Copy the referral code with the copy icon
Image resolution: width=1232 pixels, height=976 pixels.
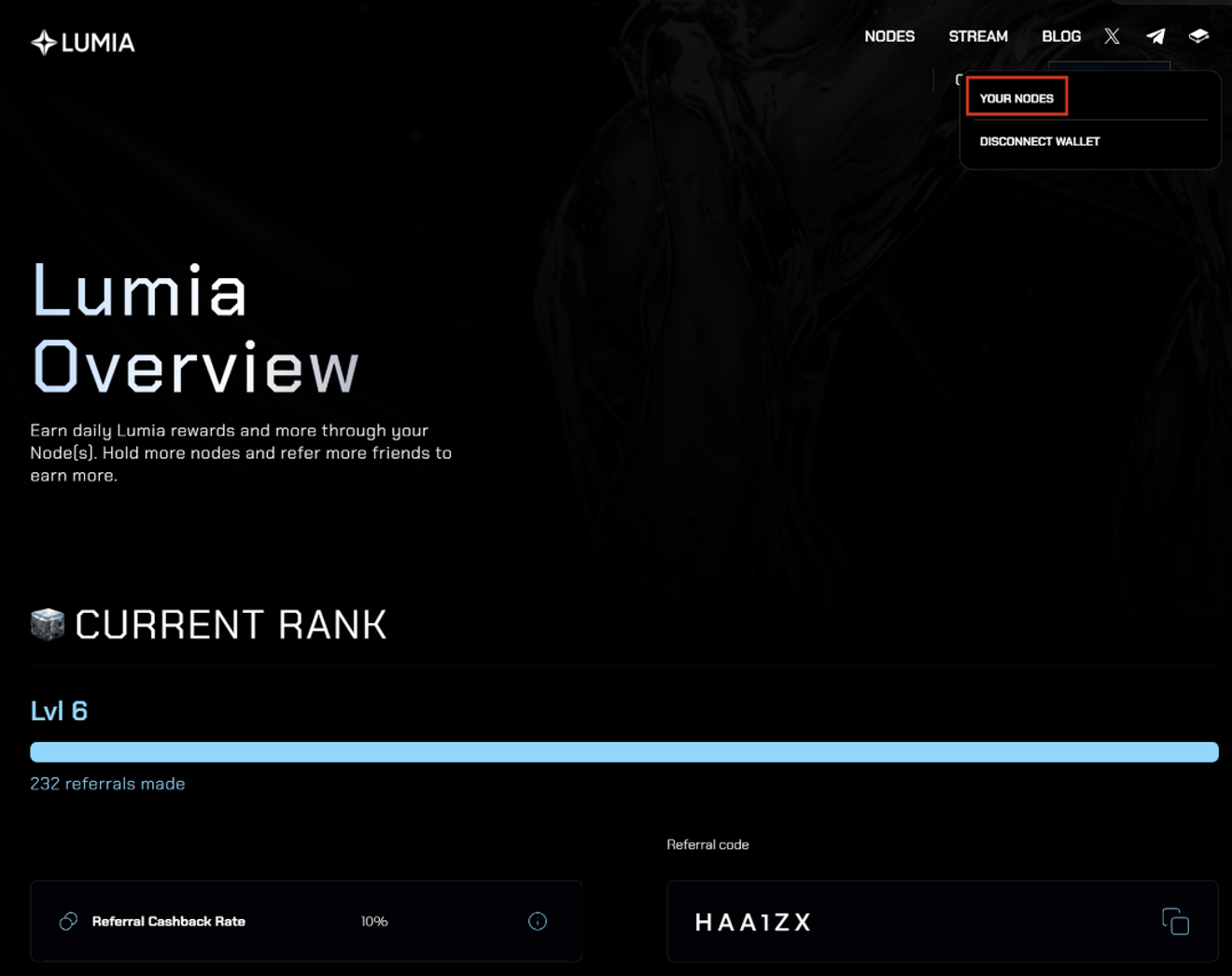[1175, 921]
